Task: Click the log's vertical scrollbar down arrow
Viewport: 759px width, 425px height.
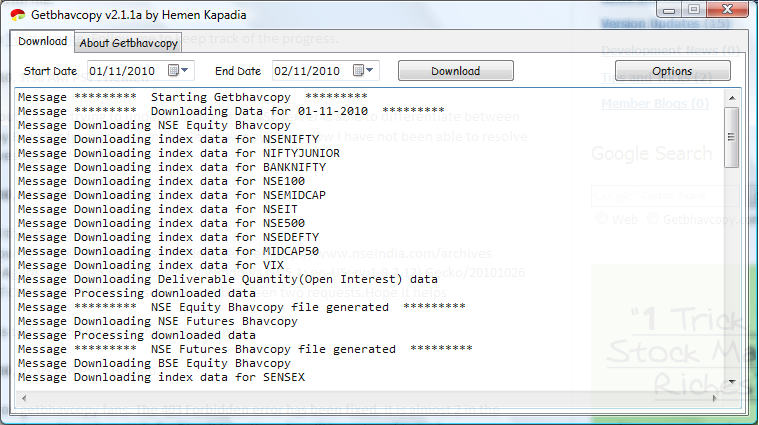Action: tap(732, 381)
